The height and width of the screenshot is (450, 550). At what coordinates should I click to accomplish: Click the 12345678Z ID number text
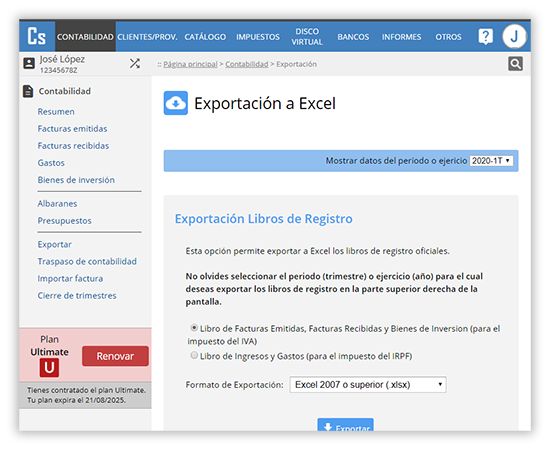(59, 70)
